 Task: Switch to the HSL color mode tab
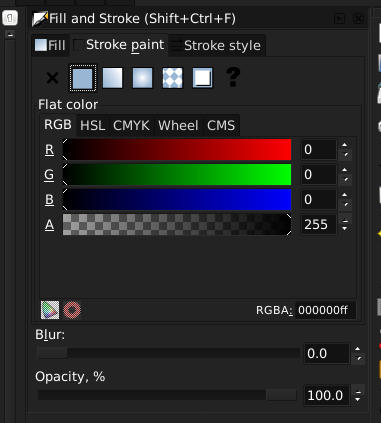(x=93, y=126)
